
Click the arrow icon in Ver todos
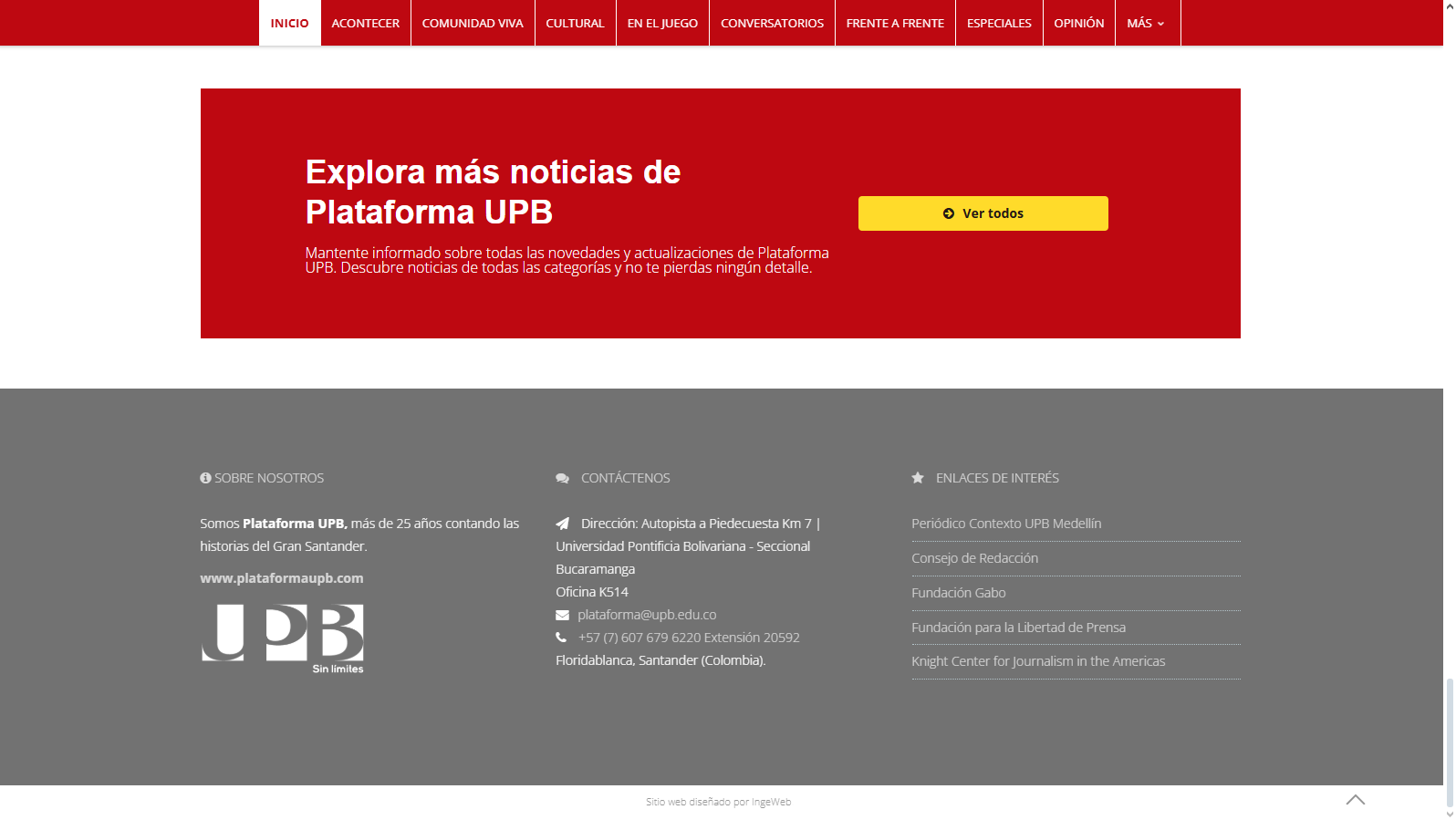point(949,213)
